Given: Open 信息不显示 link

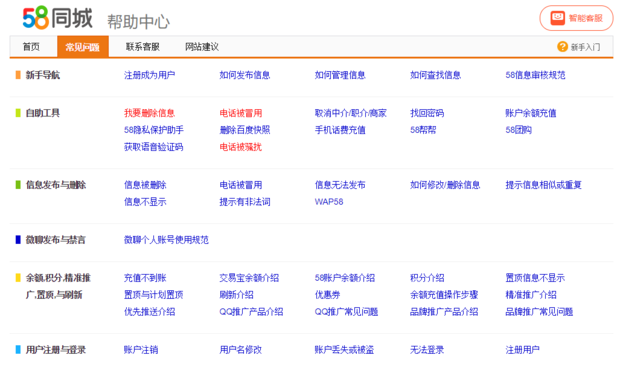Looking at the screenshot, I should (145, 202).
